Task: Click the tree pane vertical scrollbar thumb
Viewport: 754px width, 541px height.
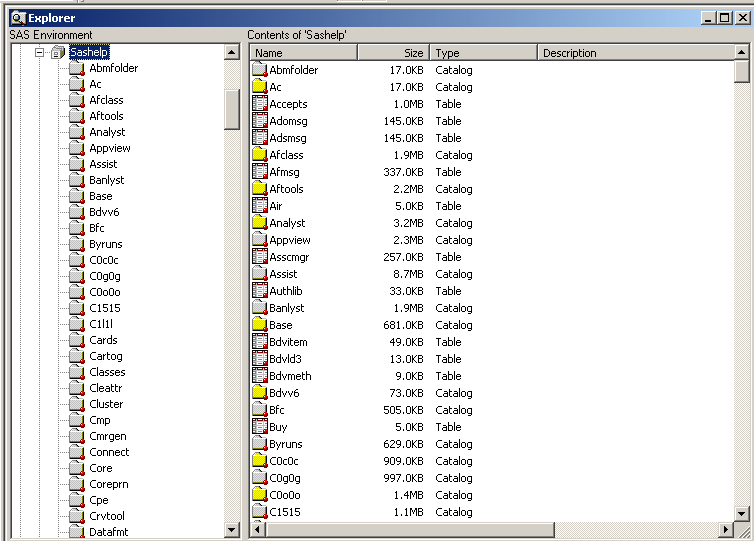Action: pos(232,110)
